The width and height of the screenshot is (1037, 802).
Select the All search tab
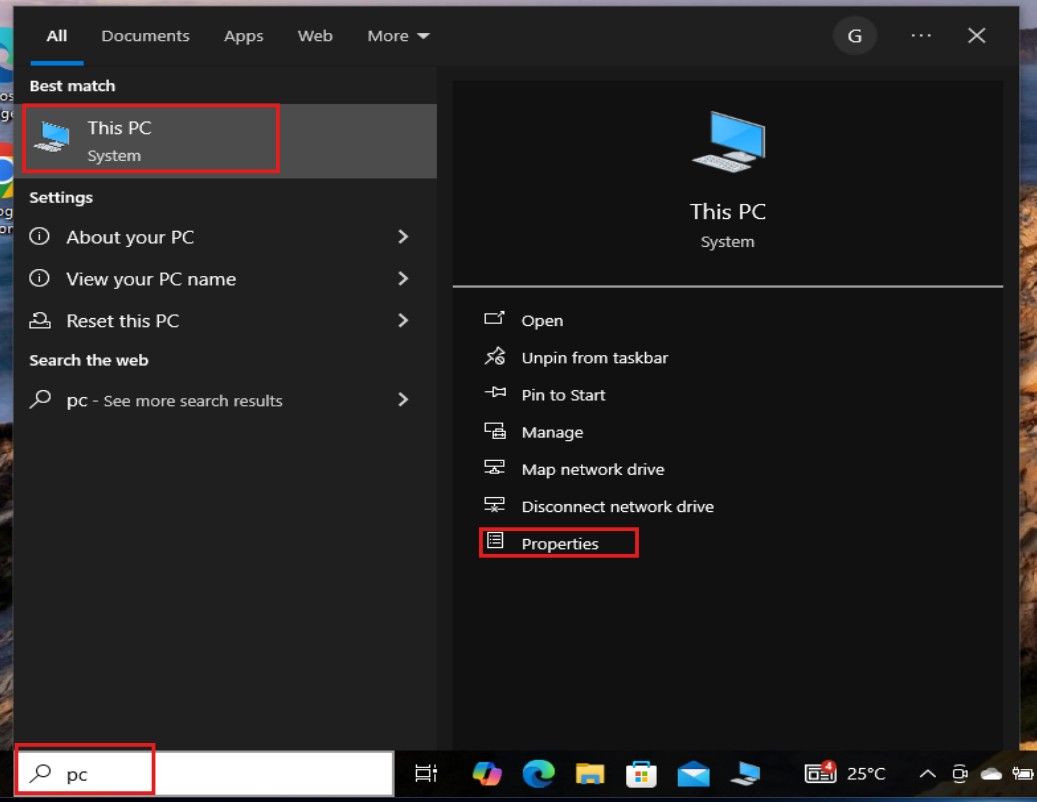[57, 36]
